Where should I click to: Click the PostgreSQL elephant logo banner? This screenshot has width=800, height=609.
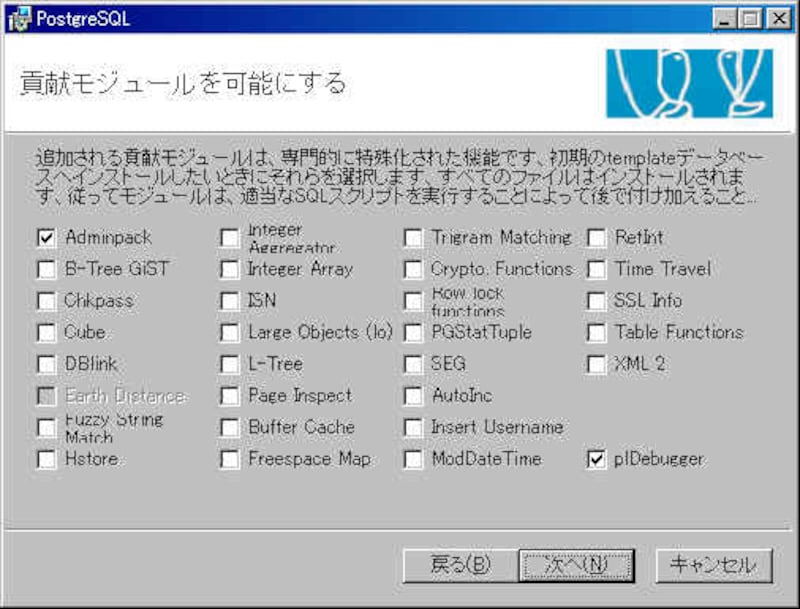689,84
